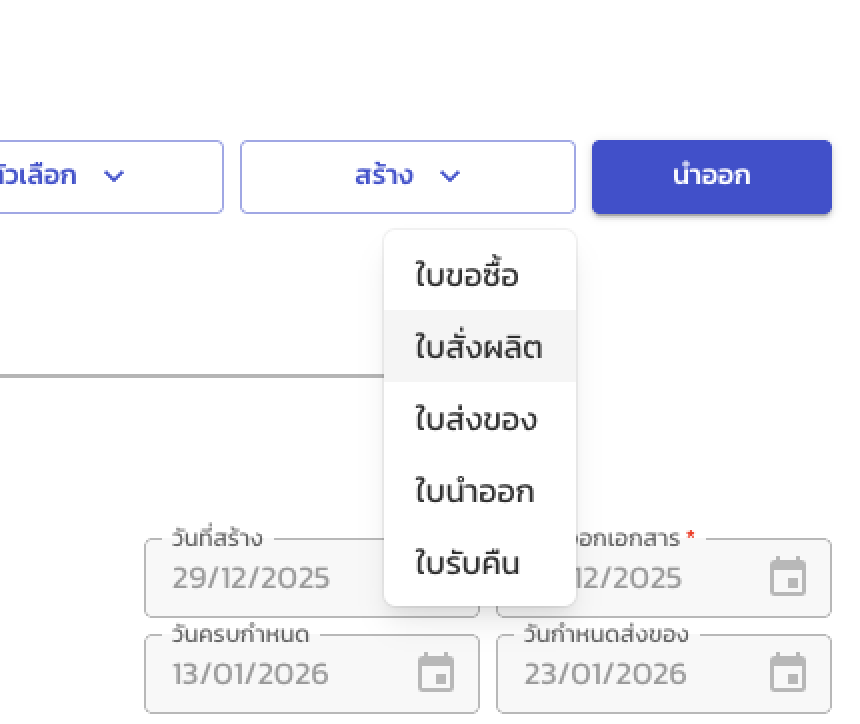Click the chevron on the สร้าง button
The height and width of the screenshot is (724, 860).
(450, 177)
